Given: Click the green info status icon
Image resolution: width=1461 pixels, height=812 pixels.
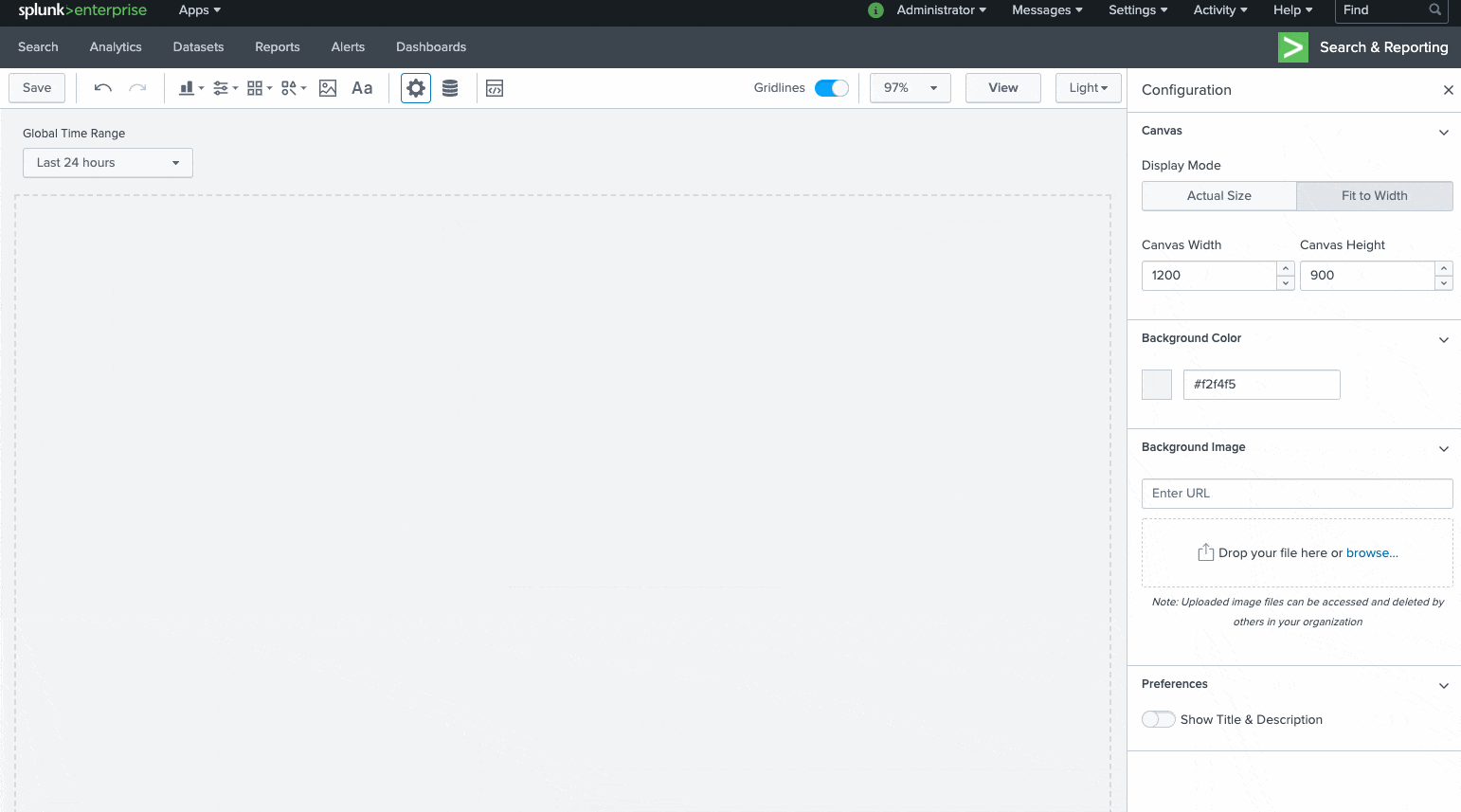Looking at the screenshot, I should [875, 10].
